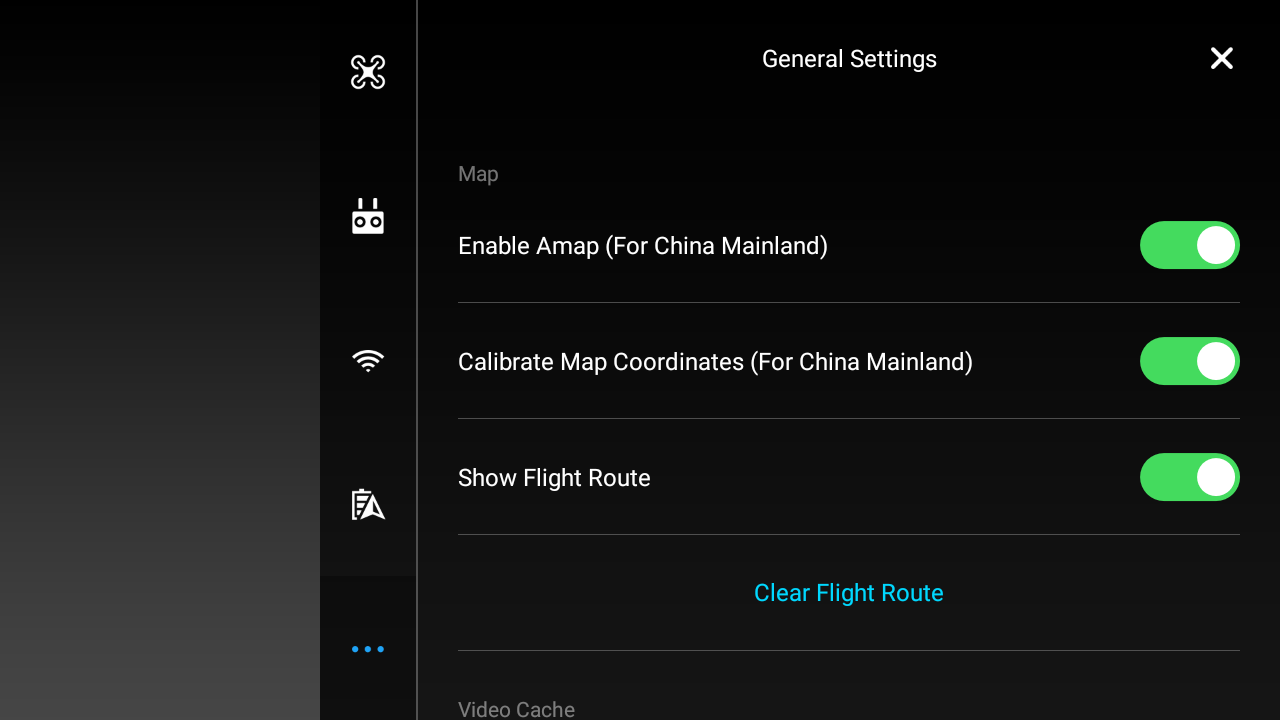Toggle off Show Flight Route

click(1190, 477)
